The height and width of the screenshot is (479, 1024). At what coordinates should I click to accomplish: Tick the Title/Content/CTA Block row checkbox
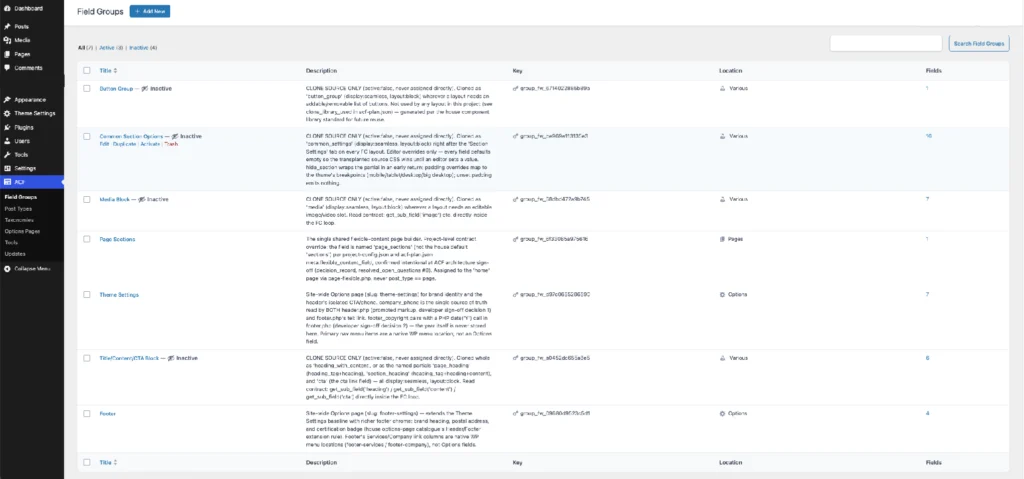pyautogui.click(x=87, y=358)
